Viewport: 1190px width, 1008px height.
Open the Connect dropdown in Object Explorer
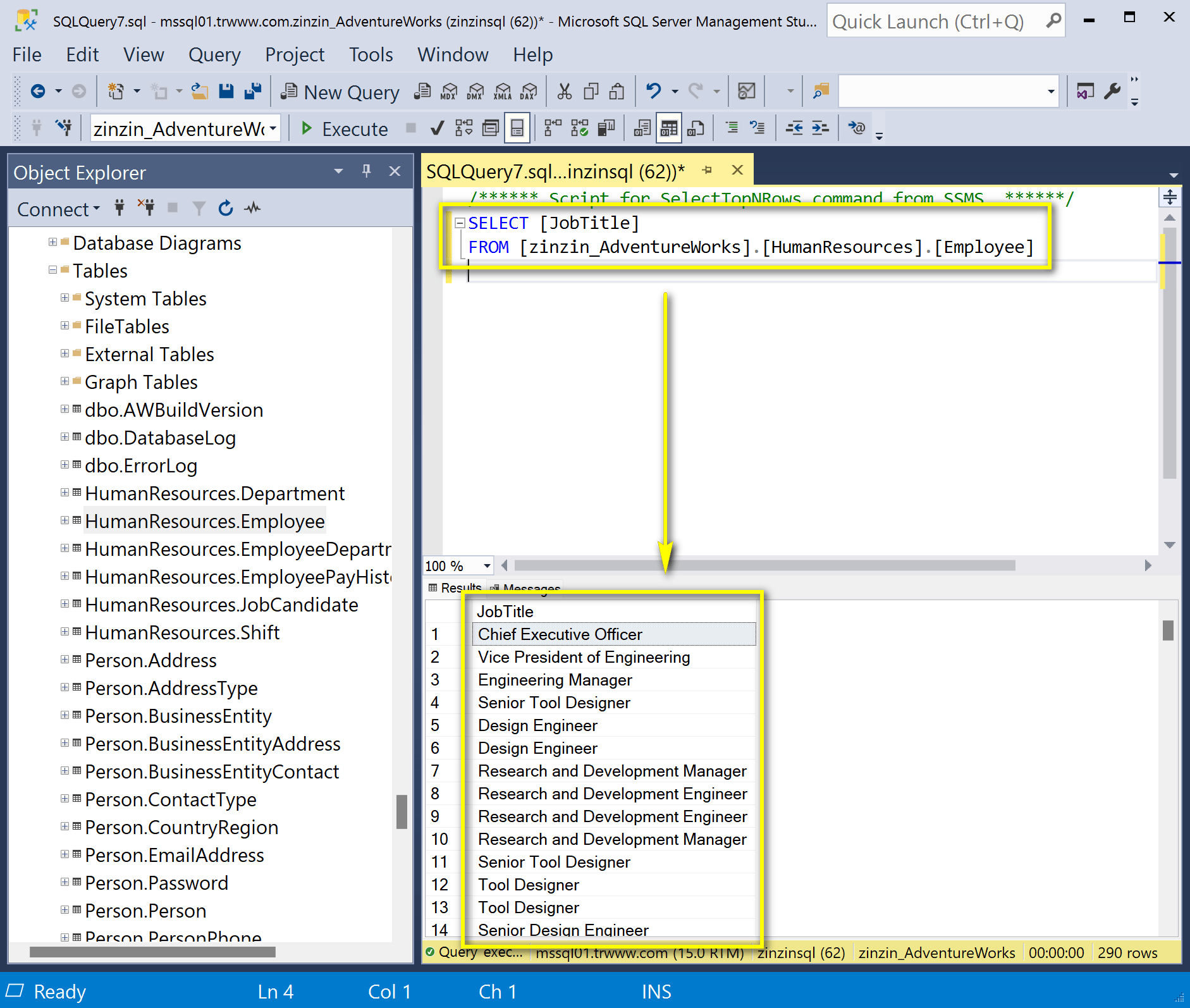(58, 209)
